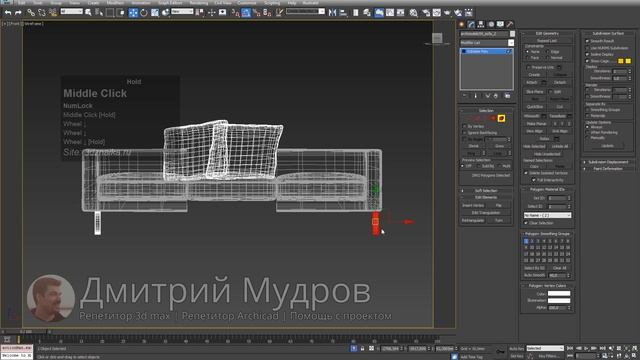640x360 pixels.
Task: Enable the By Vertex checkbox
Action: (464, 127)
